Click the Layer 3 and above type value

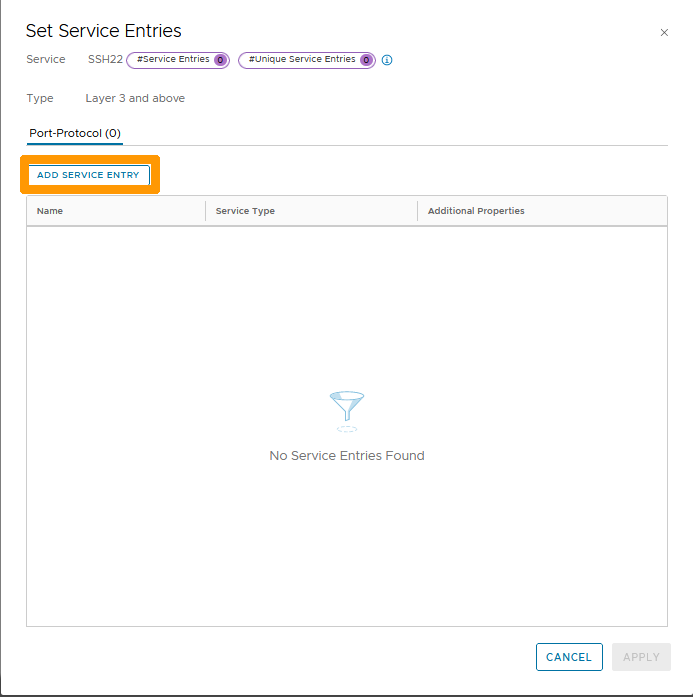[x=135, y=99]
